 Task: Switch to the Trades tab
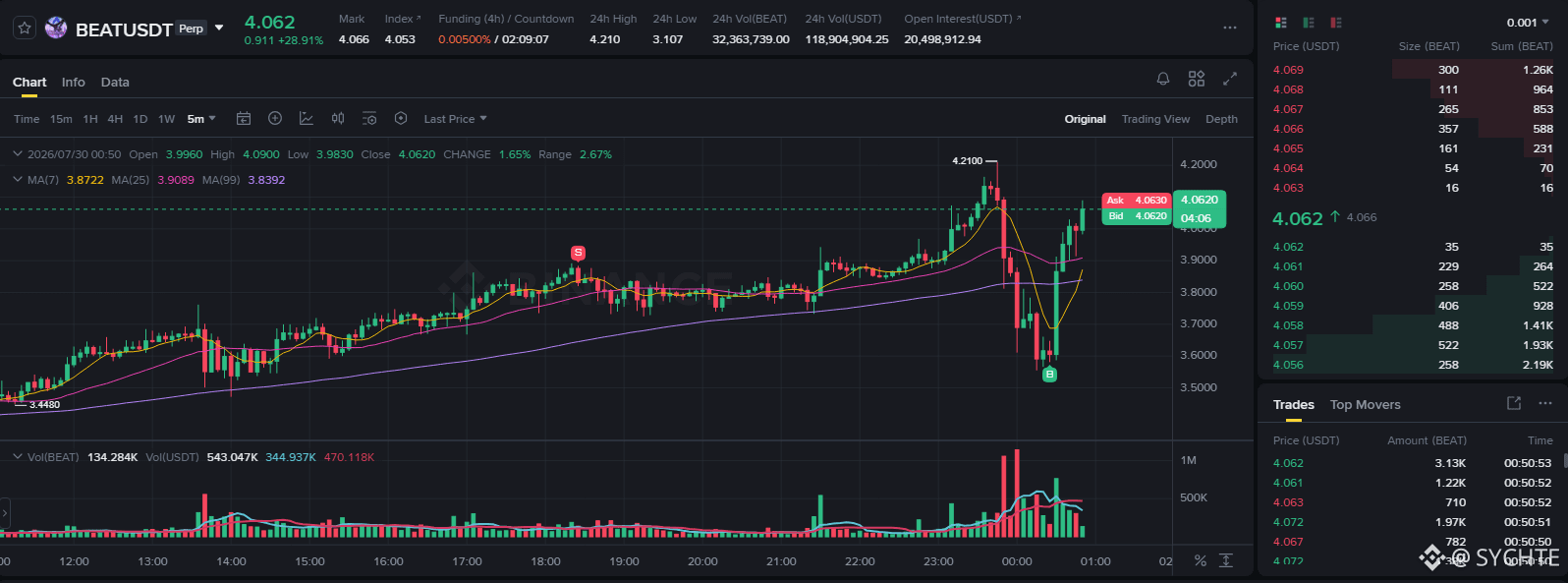[x=1293, y=405]
